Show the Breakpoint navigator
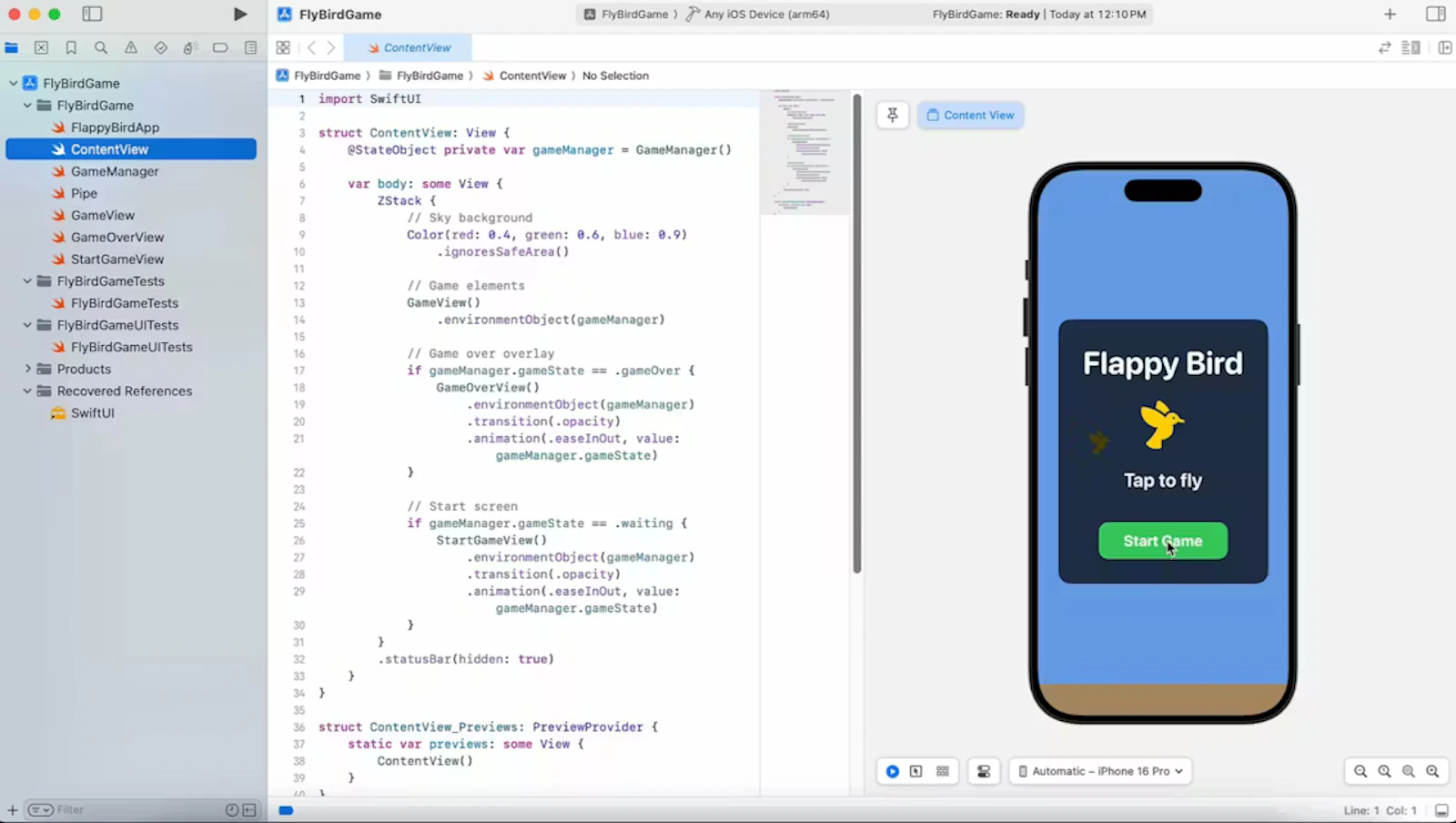1456x823 pixels. point(220,47)
